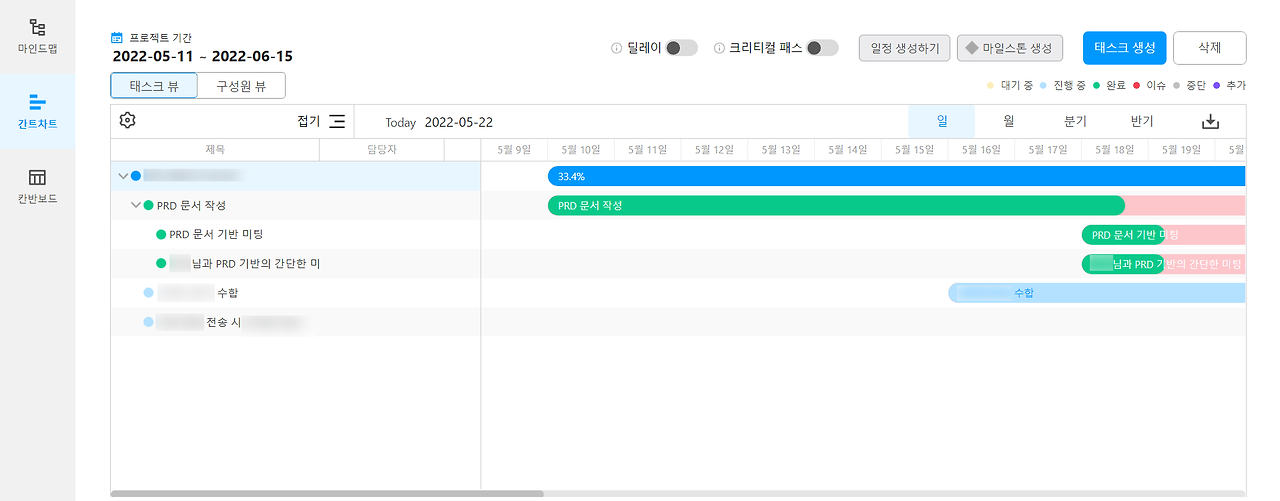Download the chart with the export icon
The height and width of the screenshot is (501, 1280).
pos(1211,122)
